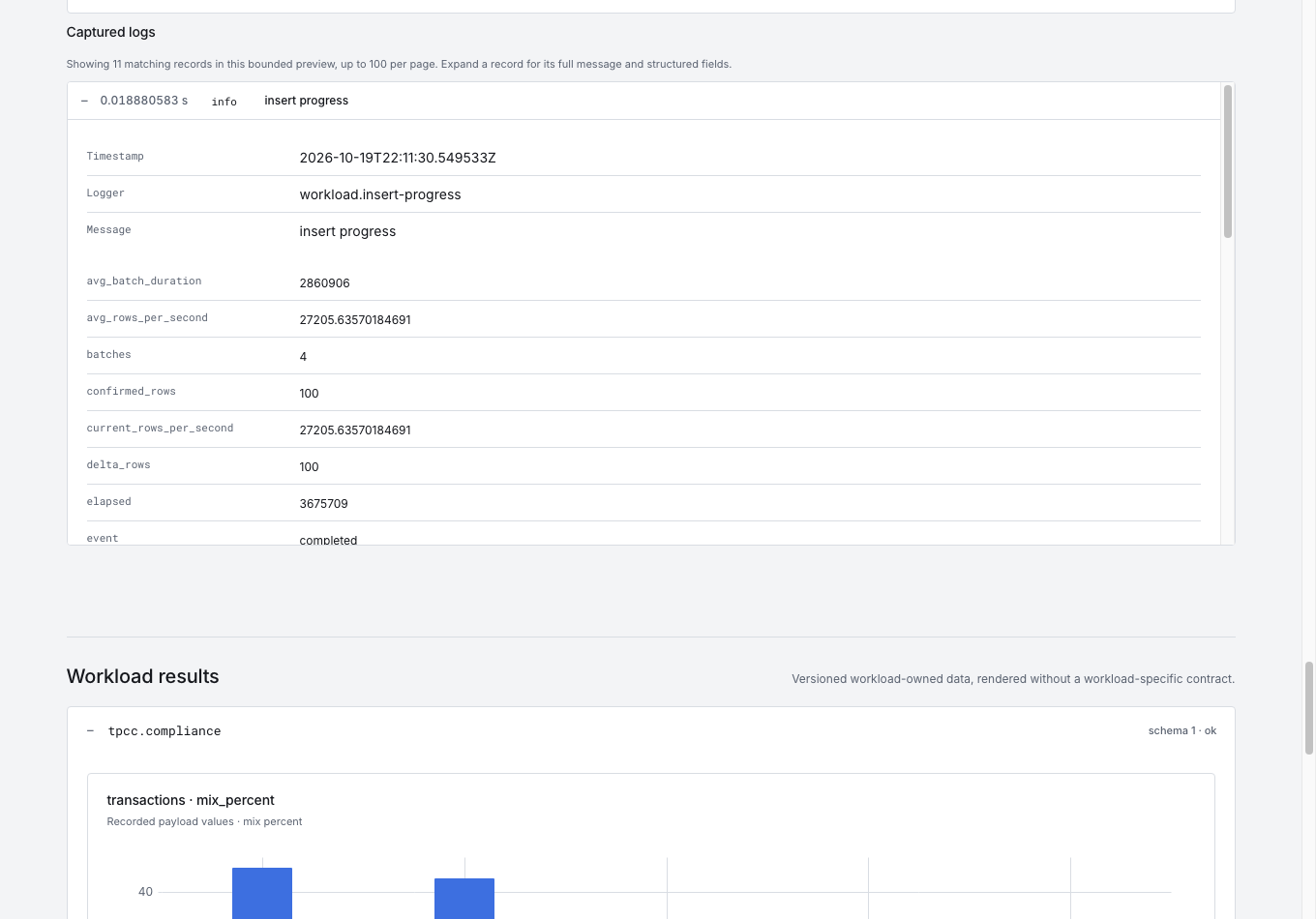Click the avg_rows_per_second value
The image size is (1316, 919).
pos(355,320)
